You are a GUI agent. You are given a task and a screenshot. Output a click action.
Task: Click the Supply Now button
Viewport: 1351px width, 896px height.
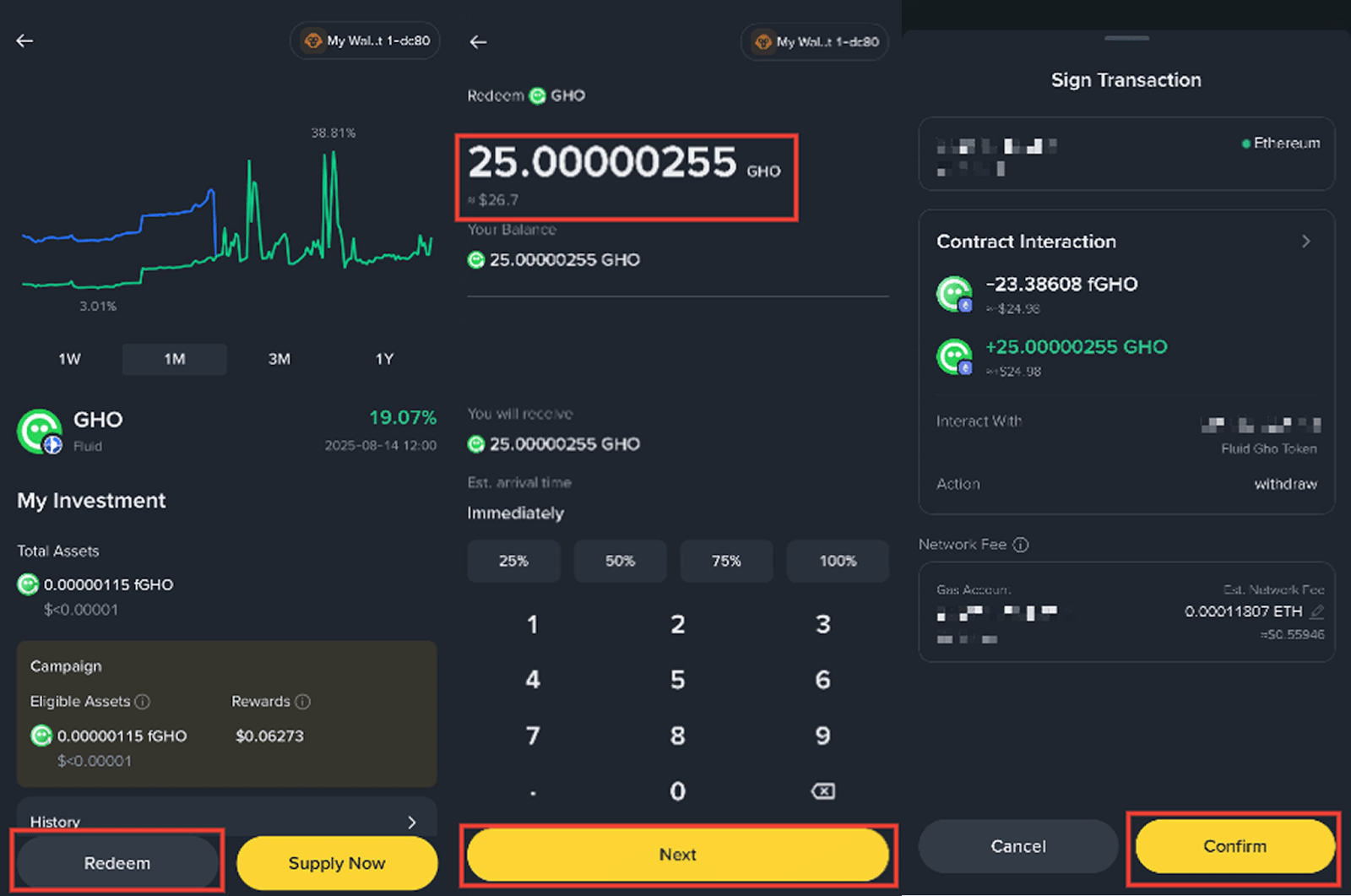[336, 862]
